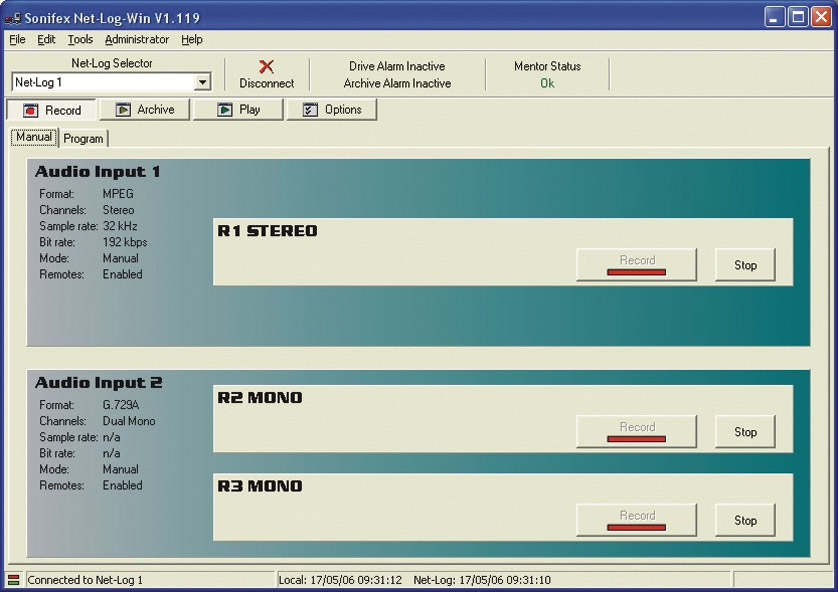Click the Sonifex application icon in title bar
Viewport: 838px width, 592px height.
pos(12,13)
